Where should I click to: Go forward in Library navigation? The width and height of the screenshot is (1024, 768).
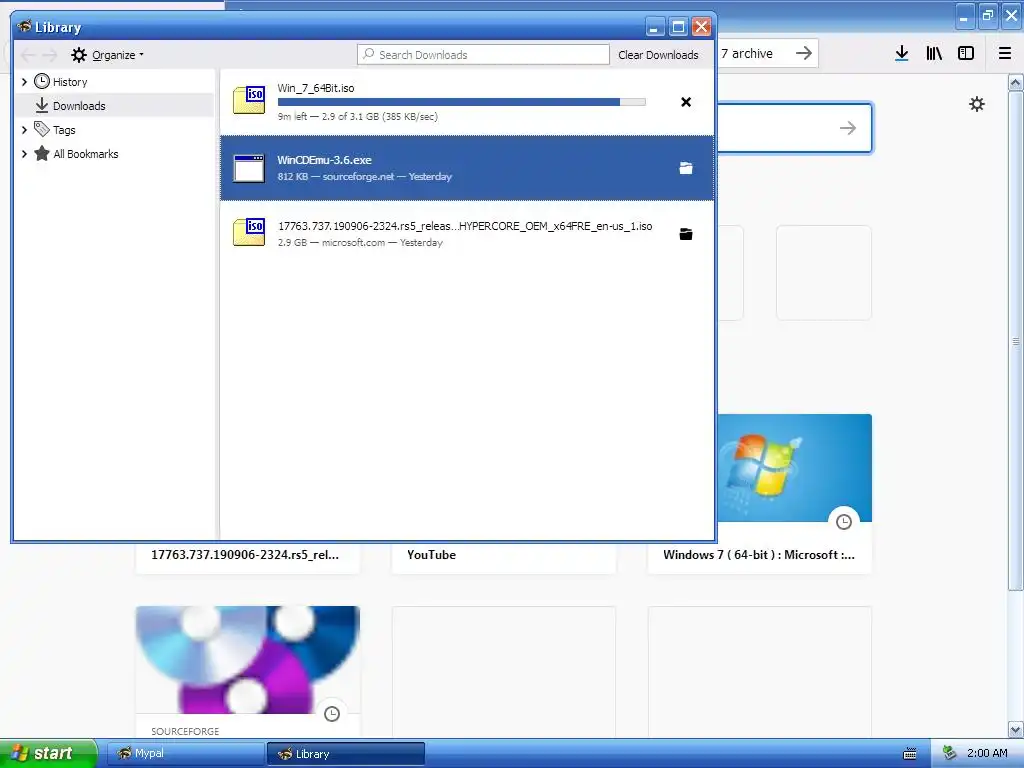click(x=50, y=54)
